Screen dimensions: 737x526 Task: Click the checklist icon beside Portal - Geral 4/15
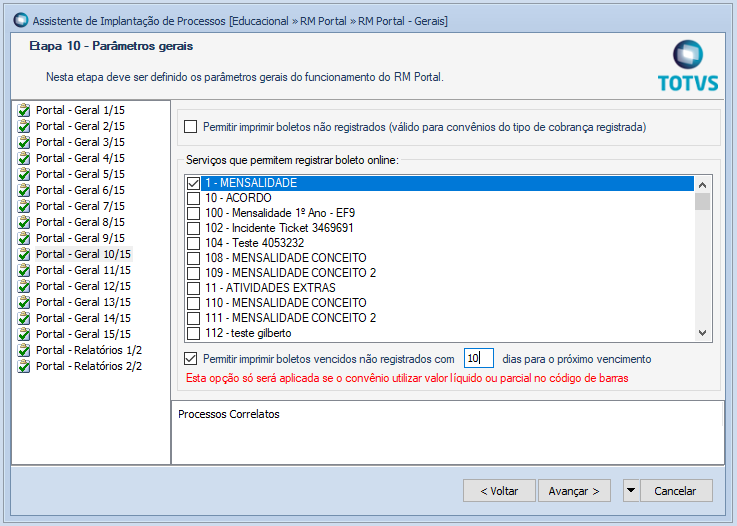click(x=24, y=158)
